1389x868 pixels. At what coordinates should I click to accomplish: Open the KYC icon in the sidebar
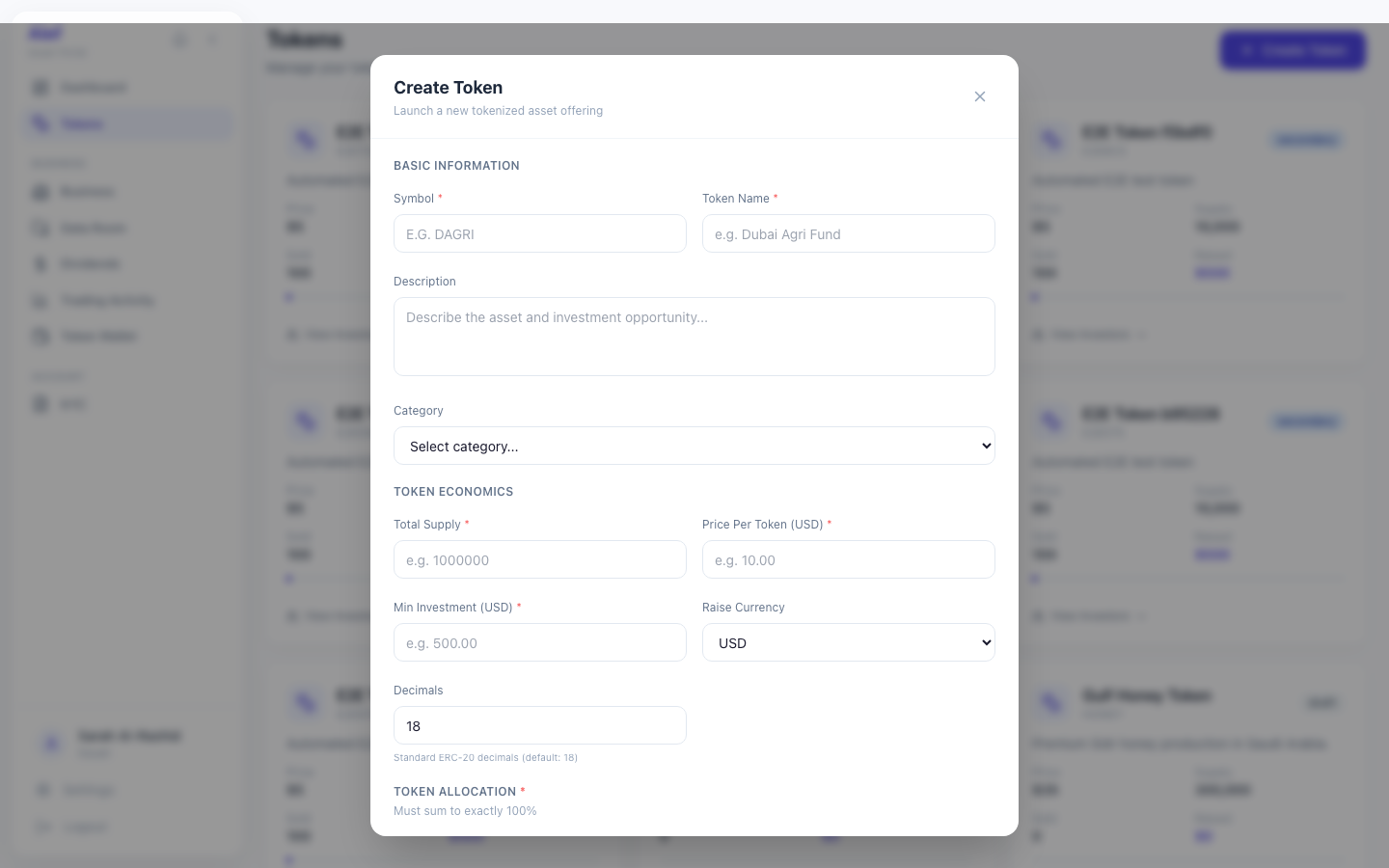40,403
